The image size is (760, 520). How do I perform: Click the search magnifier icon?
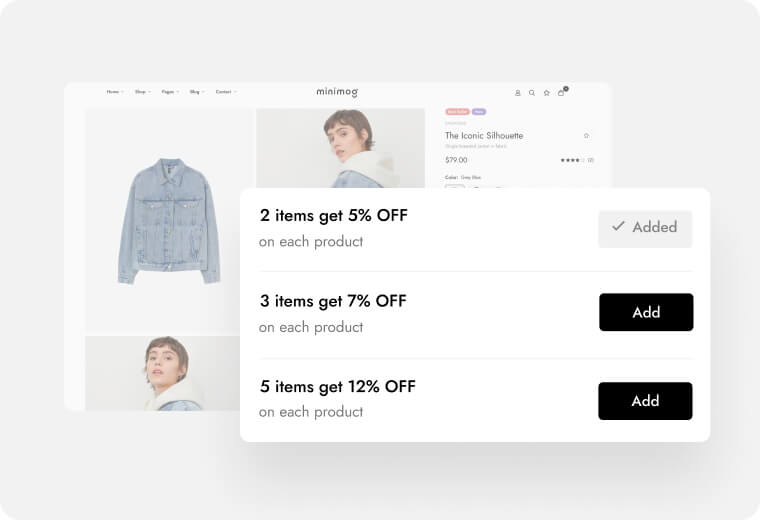pyautogui.click(x=532, y=93)
